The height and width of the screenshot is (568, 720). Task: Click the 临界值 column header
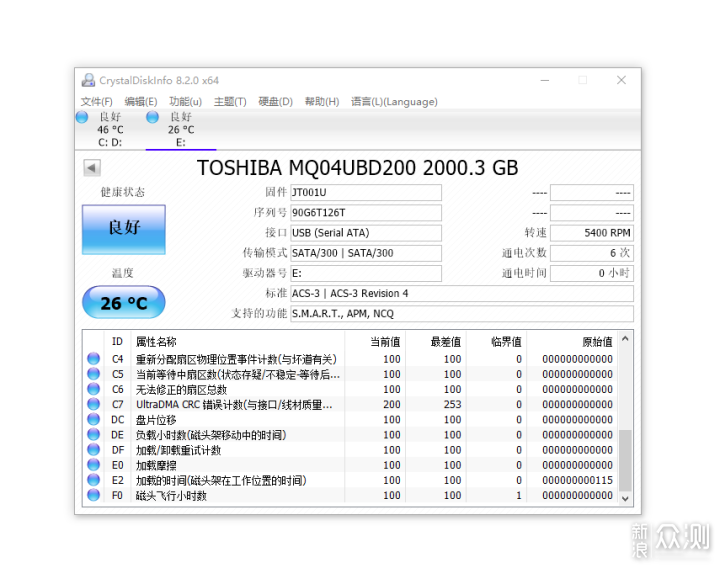coord(496,342)
